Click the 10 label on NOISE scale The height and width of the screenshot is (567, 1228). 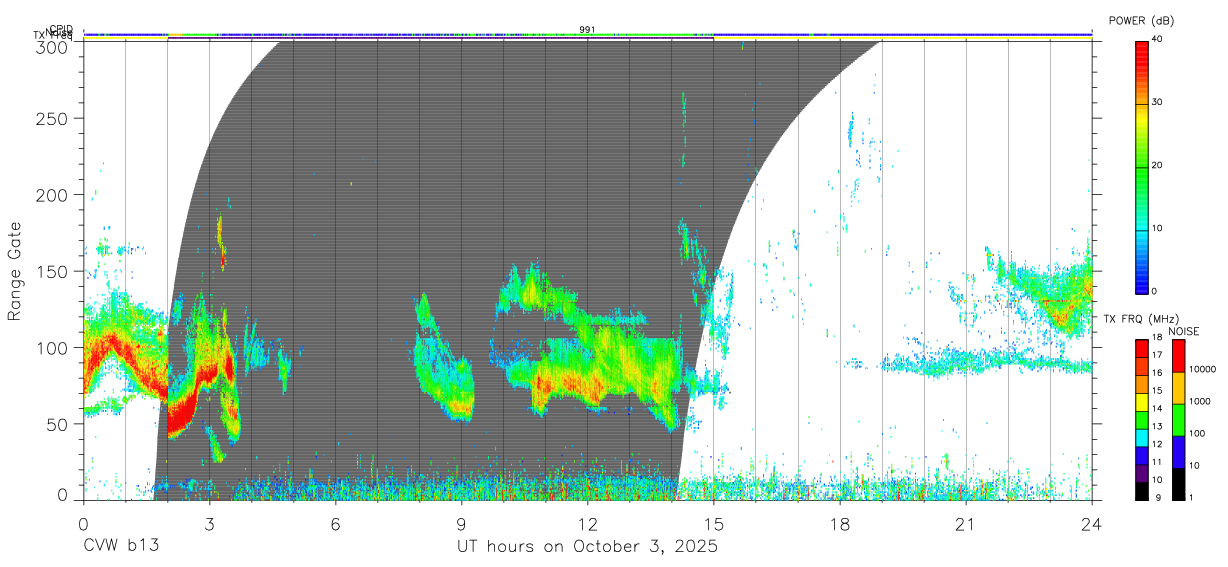click(x=1193, y=465)
